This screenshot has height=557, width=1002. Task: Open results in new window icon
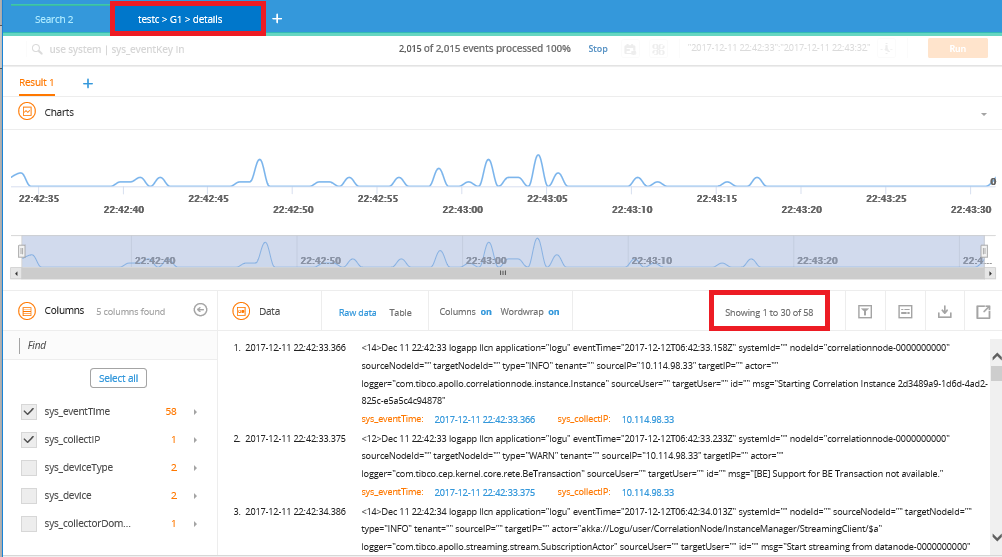(x=982, y=312)
